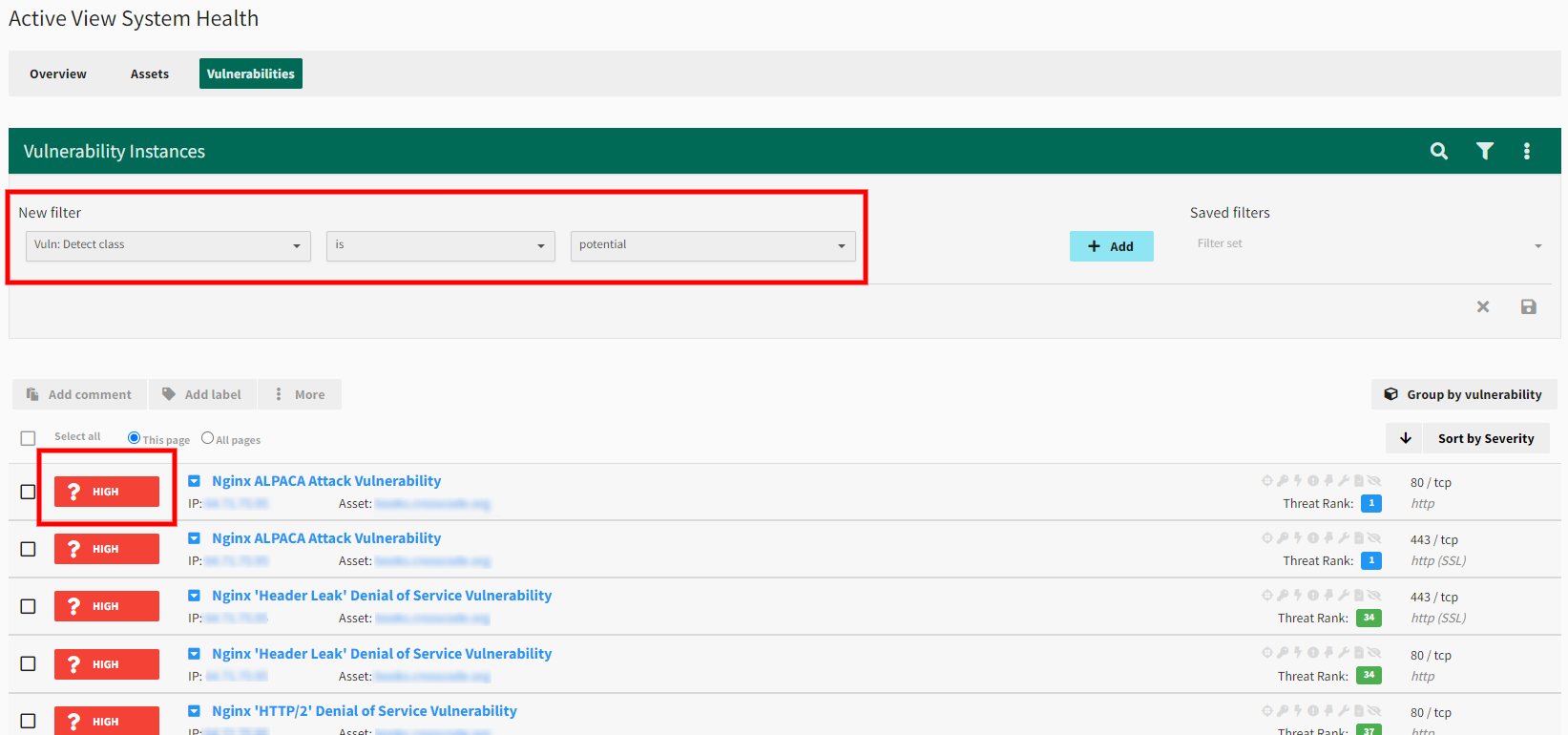Tick the Select all checkbox
This screenshot has height=735, width=1568.
coord(28,438)
